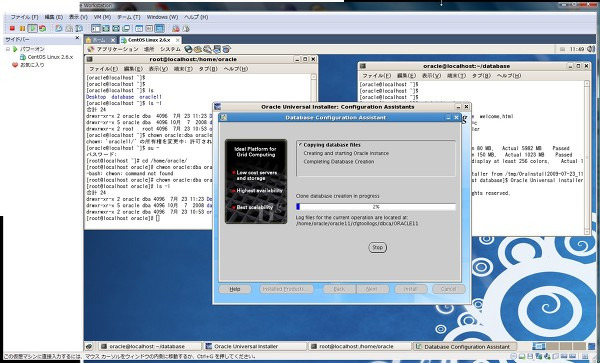
Task: Switch to oracle@localhost:~/database taskbar item
Action: click(x=150, y=347)
